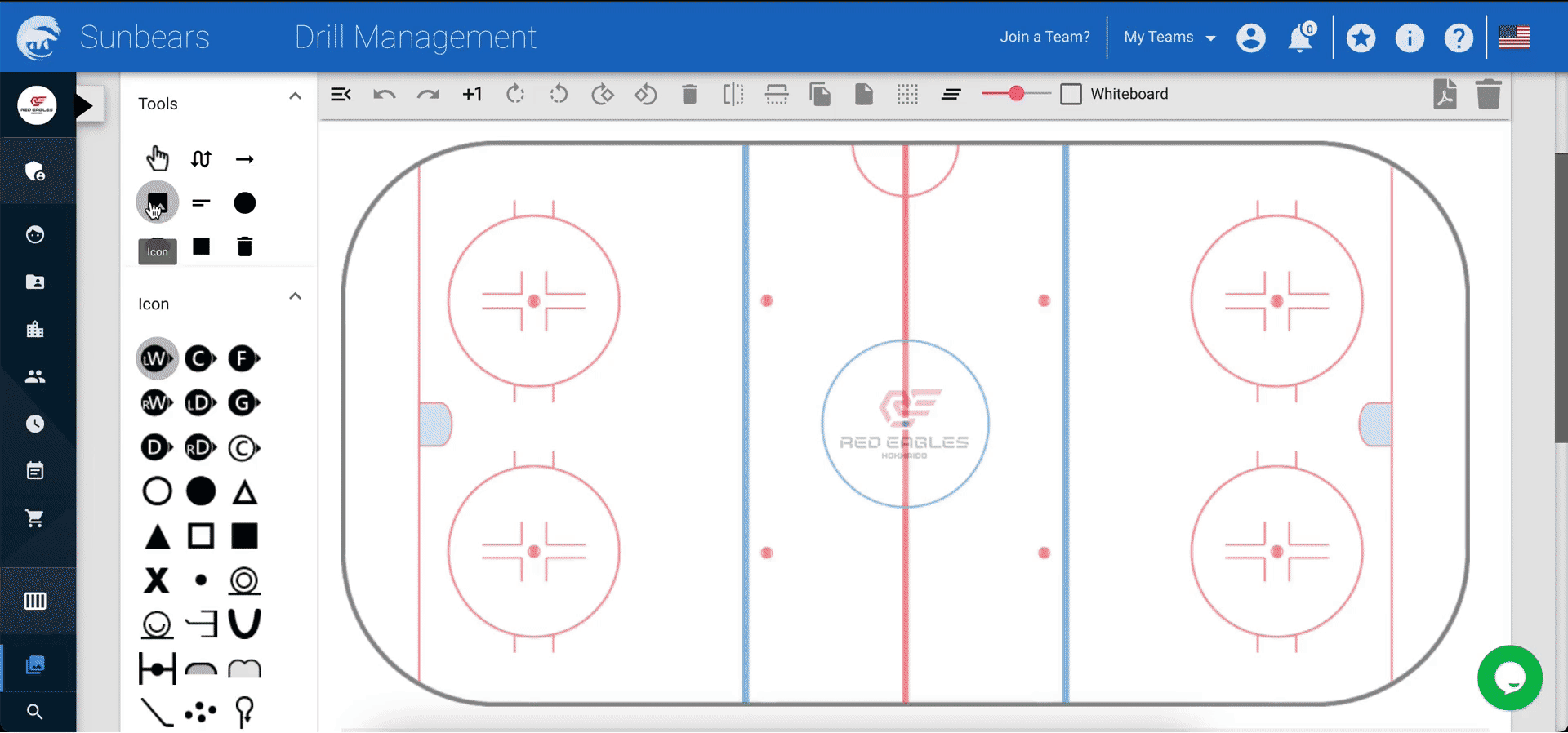Select the filled circle shape tool
The width and height of the screenshot is (1568, 733).
tap(244, 202)
